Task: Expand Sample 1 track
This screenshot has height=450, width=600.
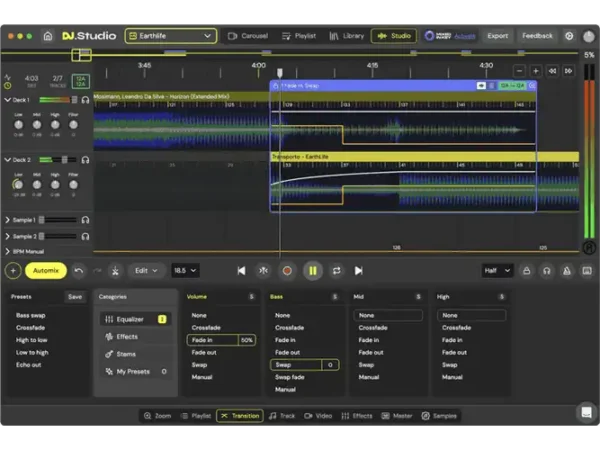Action: coord(7,220)
